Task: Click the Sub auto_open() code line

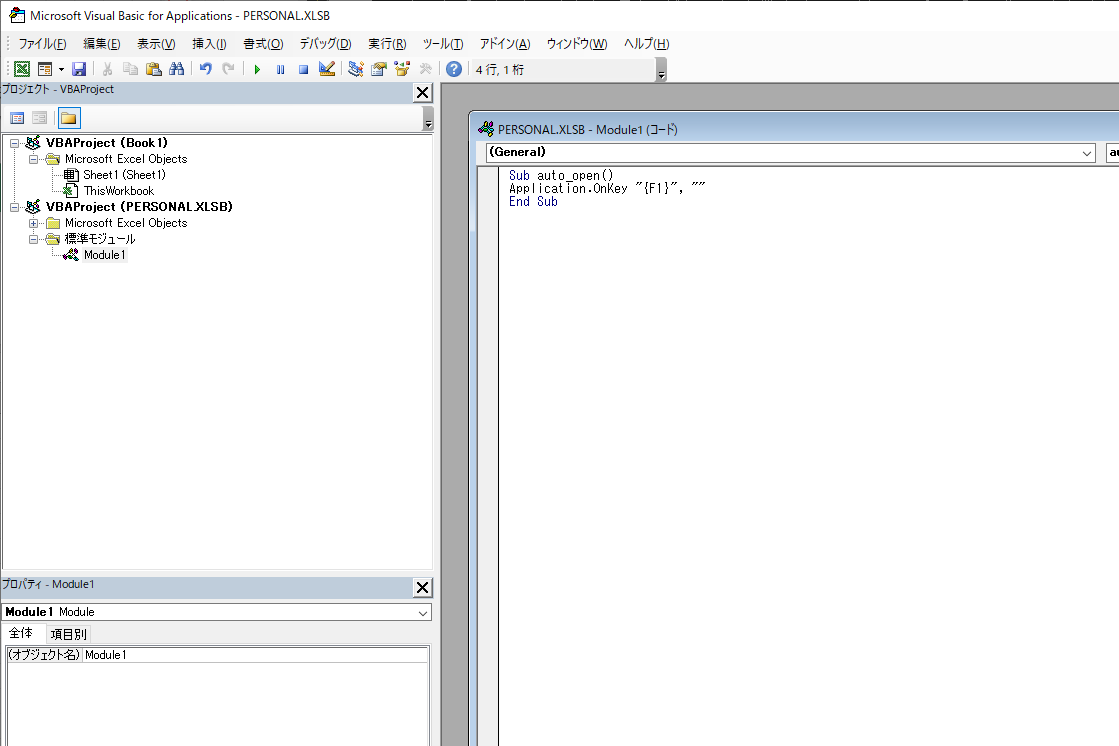Action: tap(561, 176)
